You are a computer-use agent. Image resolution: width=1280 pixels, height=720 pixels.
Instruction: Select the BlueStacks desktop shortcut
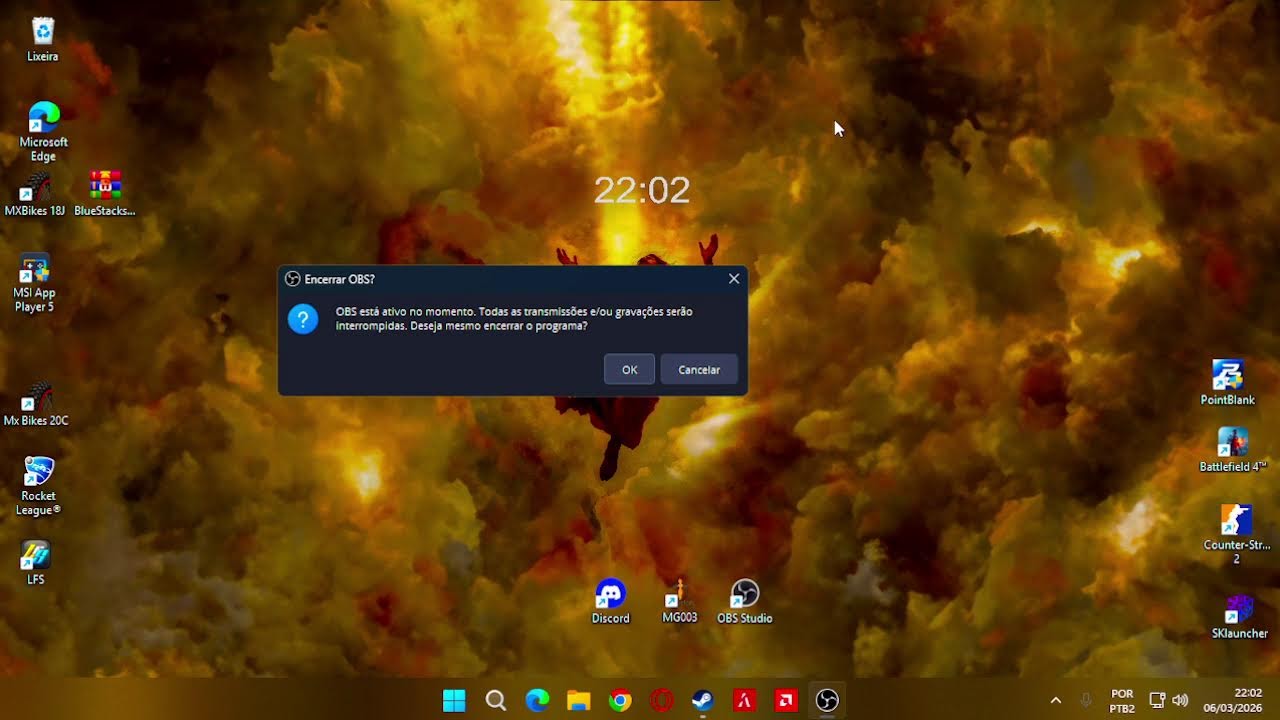[105, 194]
